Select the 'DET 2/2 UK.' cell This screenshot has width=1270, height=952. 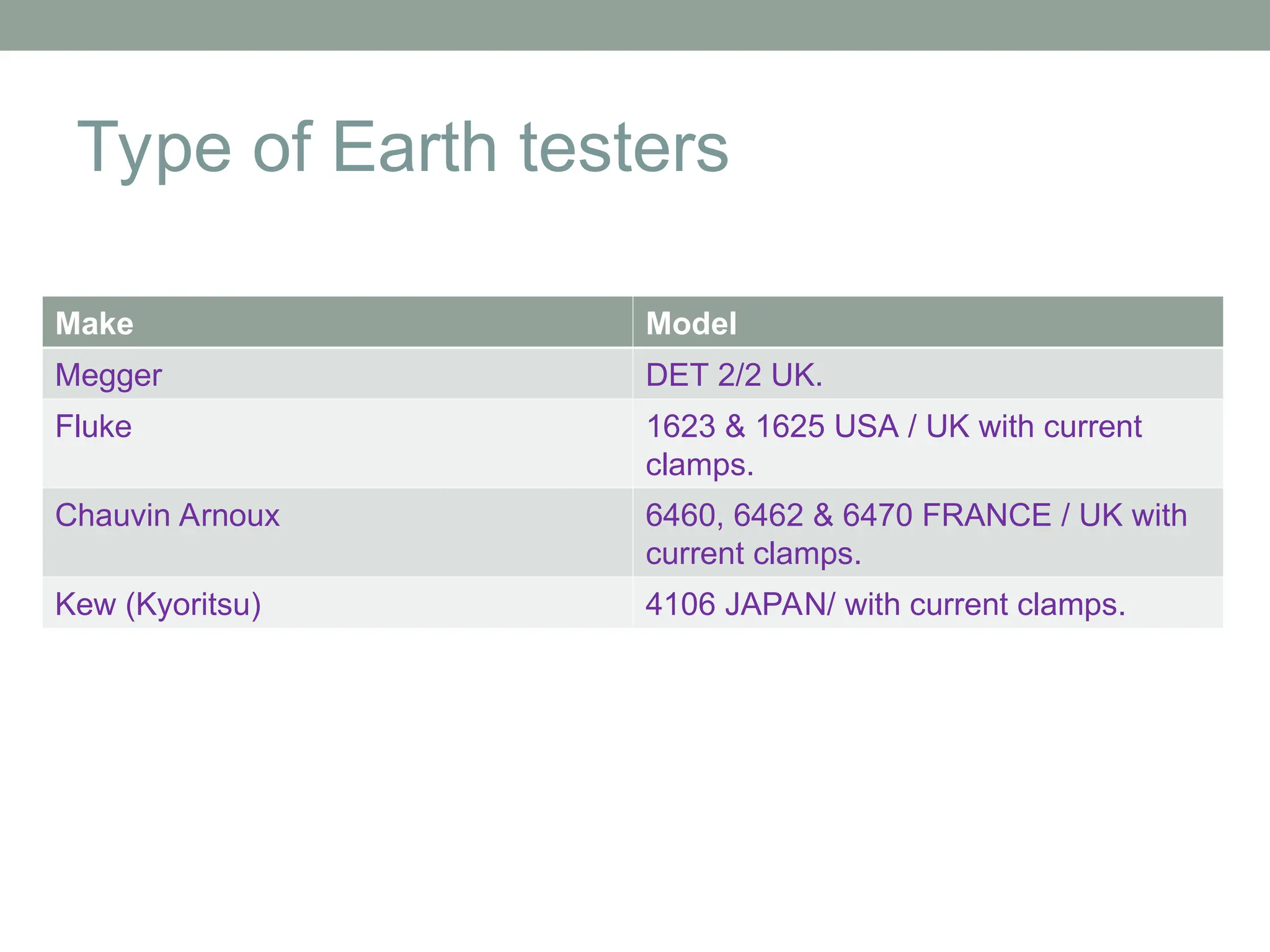[928, 374]
